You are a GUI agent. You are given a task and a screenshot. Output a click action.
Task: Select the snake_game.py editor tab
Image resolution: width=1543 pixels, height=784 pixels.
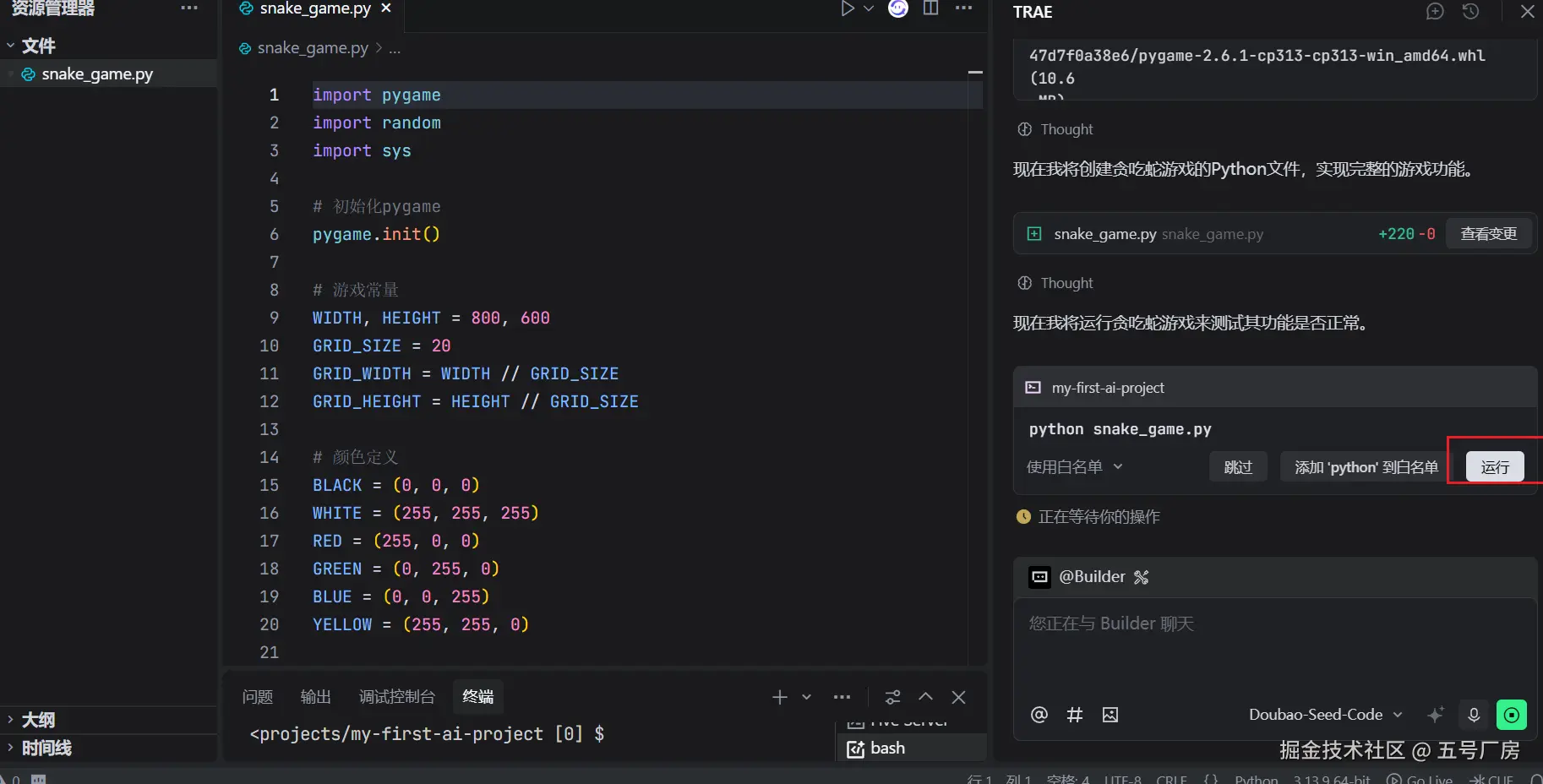(x=315, y=8)
